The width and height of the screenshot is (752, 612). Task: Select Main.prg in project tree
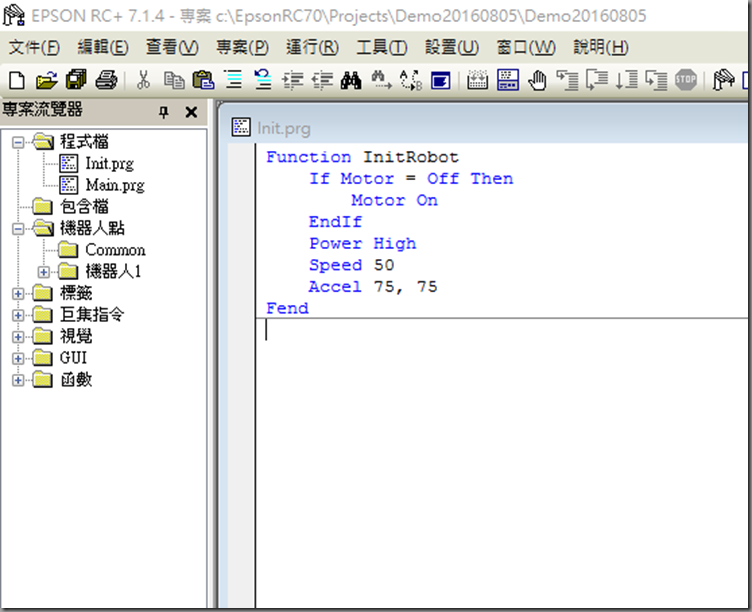pyautogui.click(x=115, y=185)
